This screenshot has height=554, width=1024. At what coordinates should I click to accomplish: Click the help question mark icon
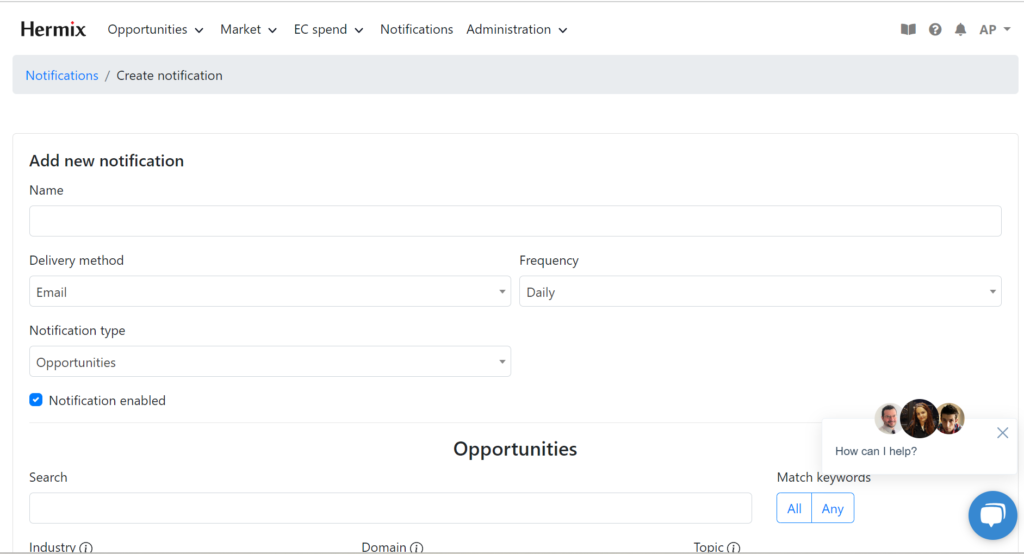[x=935, y=30]
